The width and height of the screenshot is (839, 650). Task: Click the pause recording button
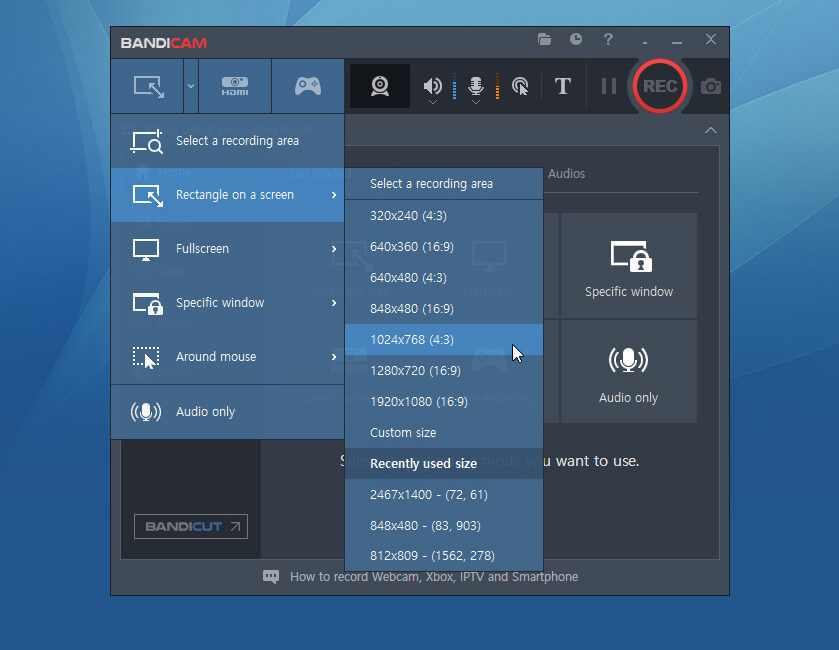pyautogui.click(x=609, y=86)
